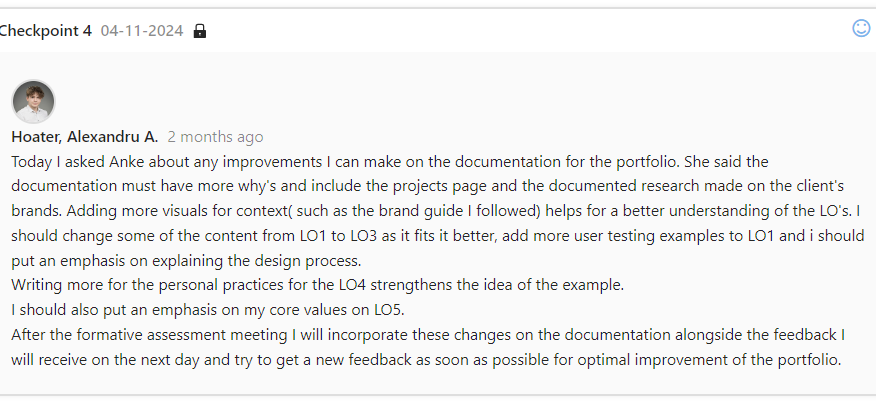Click the Checkpoint 4 heading

point(45,31)
